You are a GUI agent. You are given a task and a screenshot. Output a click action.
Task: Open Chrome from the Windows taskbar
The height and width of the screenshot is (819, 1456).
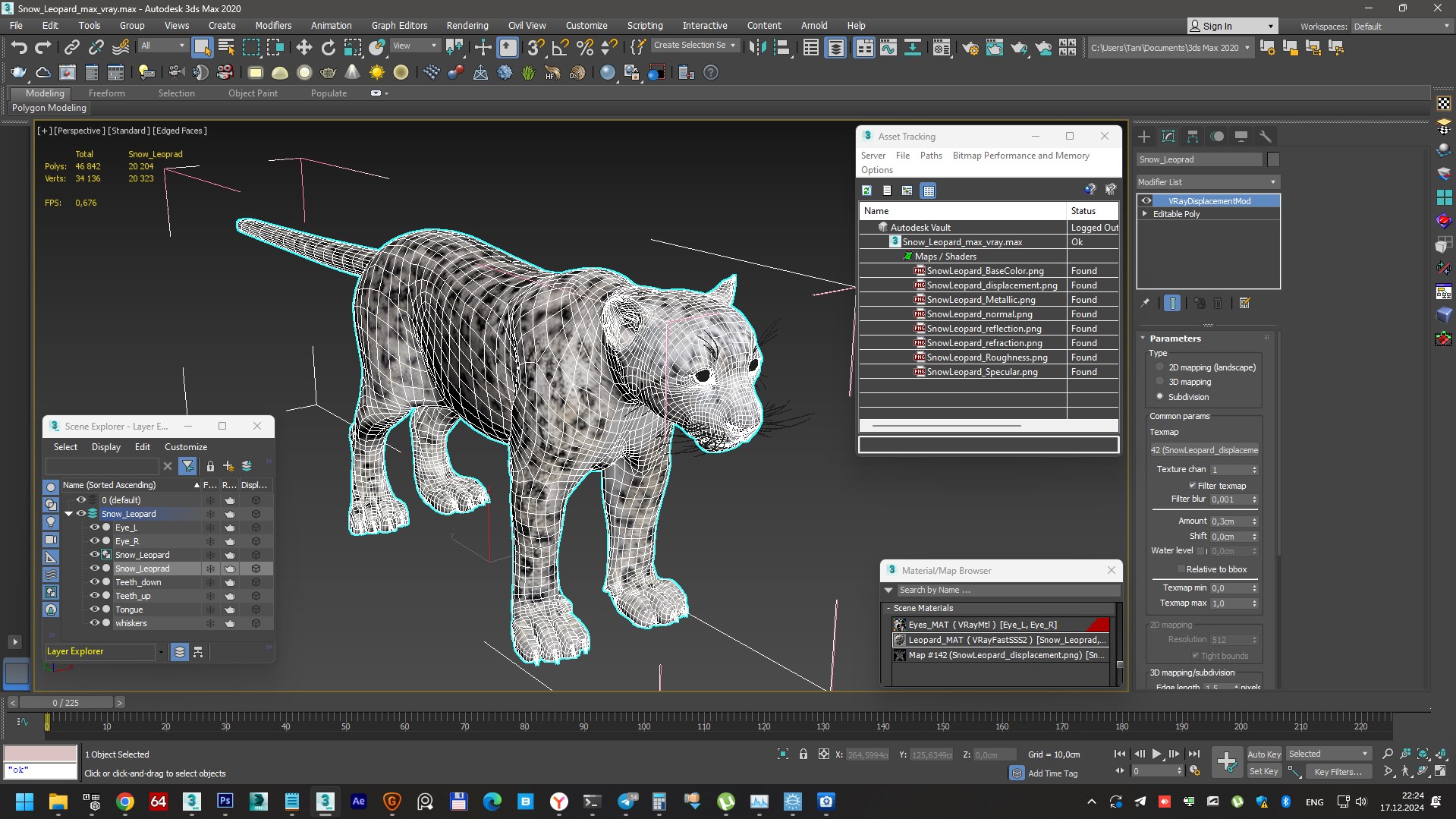tap(124, 802)
